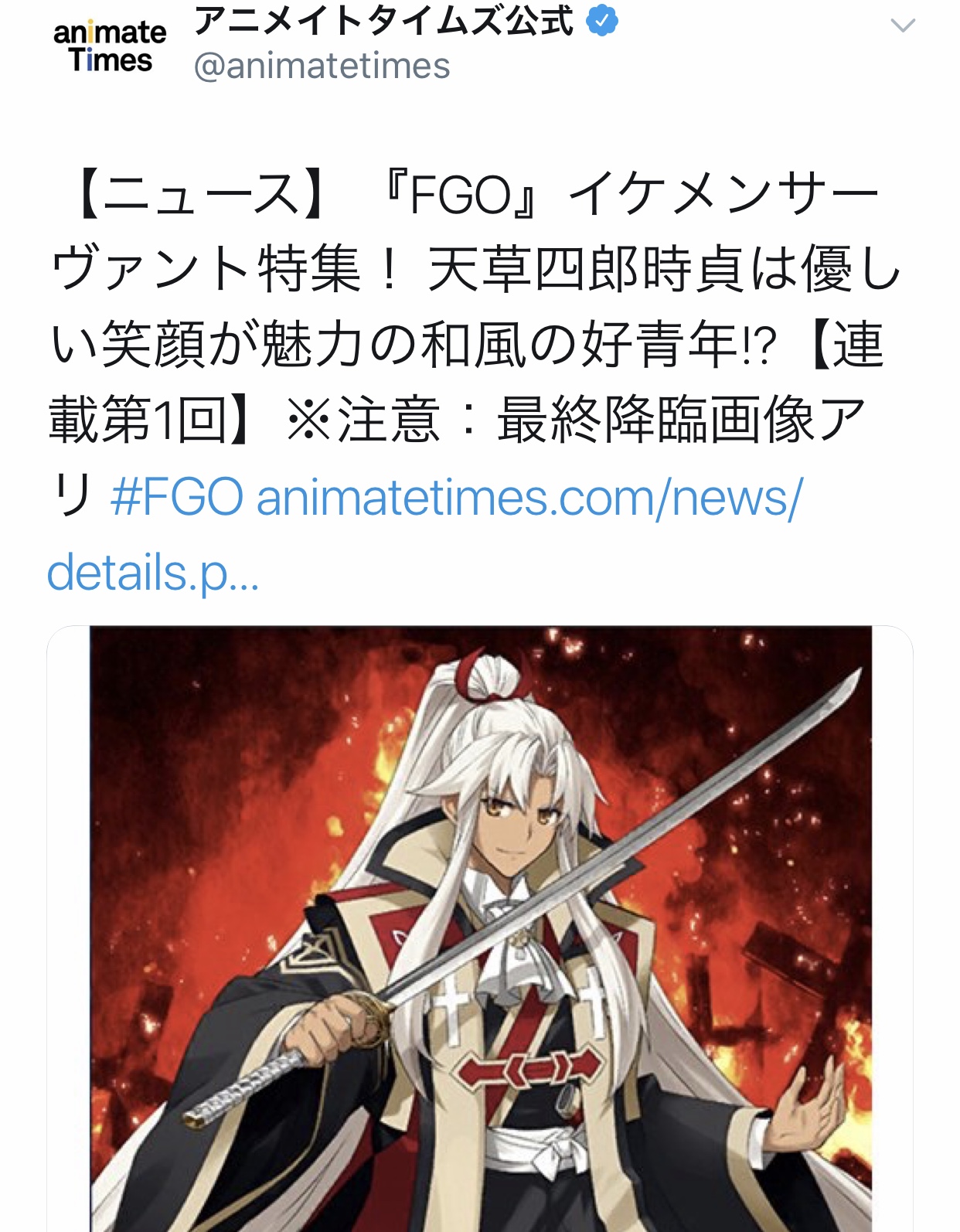The width and height of the screenshot is (960, 1232).
Task: Click the blue verified badge
Action: click(602, 21)
